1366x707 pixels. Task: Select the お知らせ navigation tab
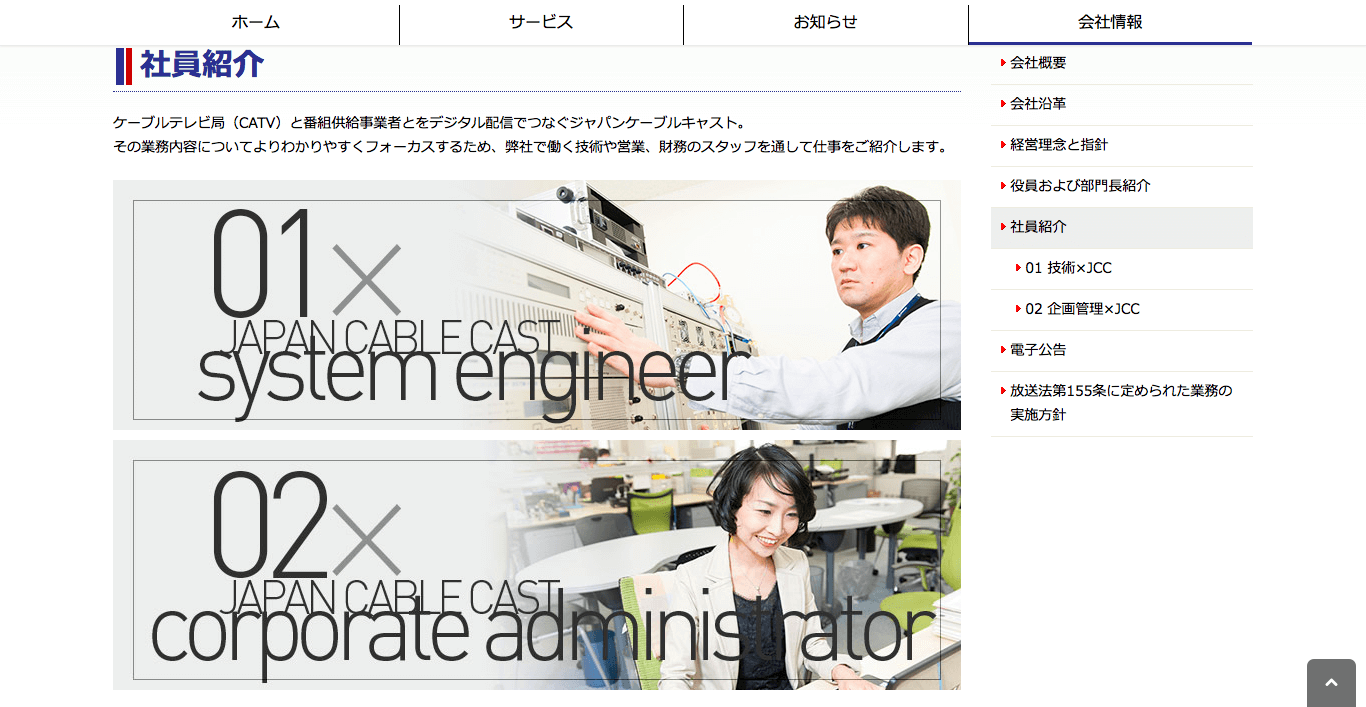pyautogui.click(x=826, y=22)
